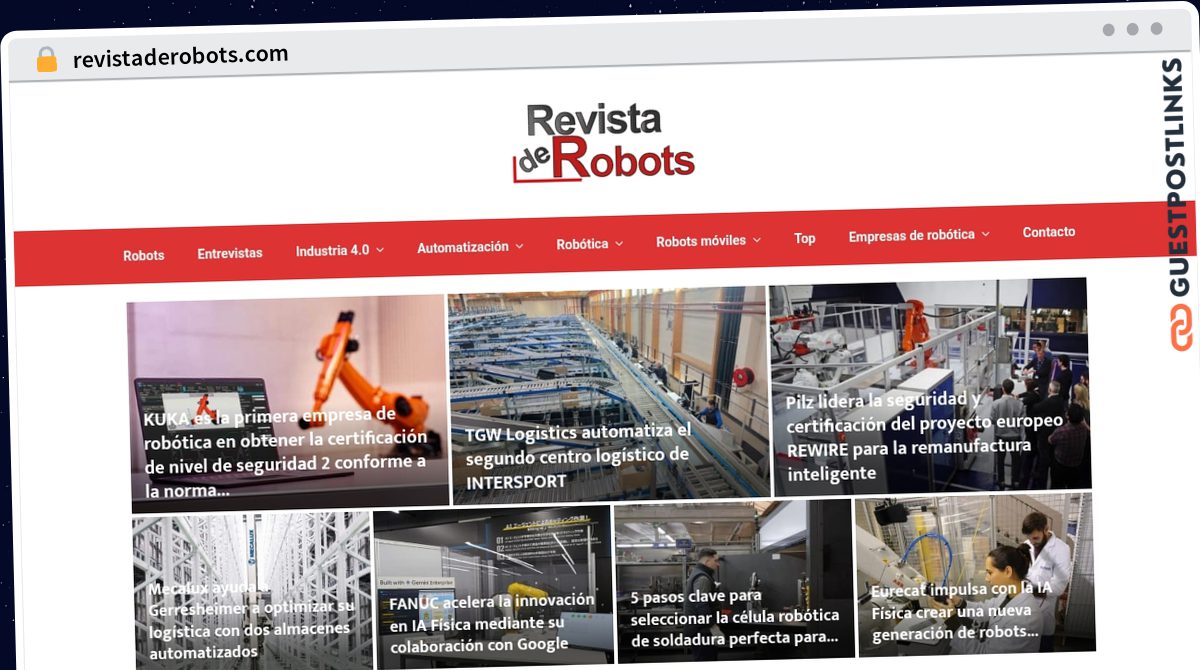Click the Eurecat lab researchers image
The width and height of the screenshot is (1200, 670).
[975, 575]
